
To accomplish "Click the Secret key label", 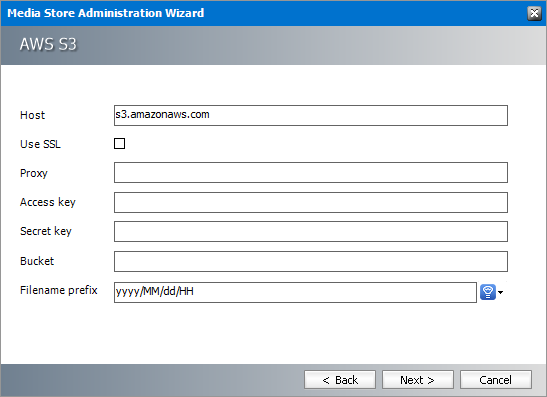I will [x=46, y=231].
